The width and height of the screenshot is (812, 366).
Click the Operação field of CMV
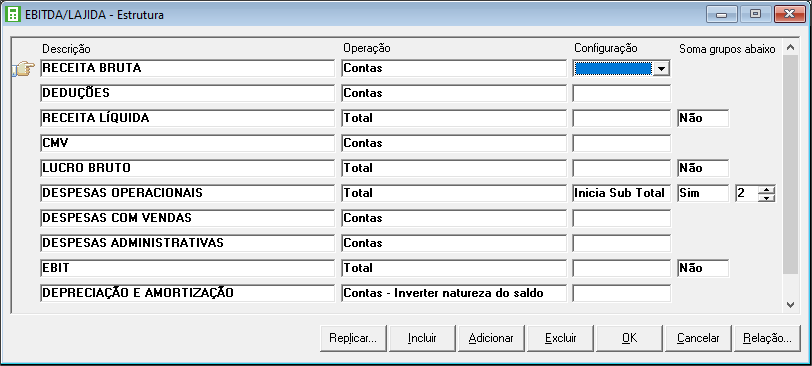click(x=454, y=143)
